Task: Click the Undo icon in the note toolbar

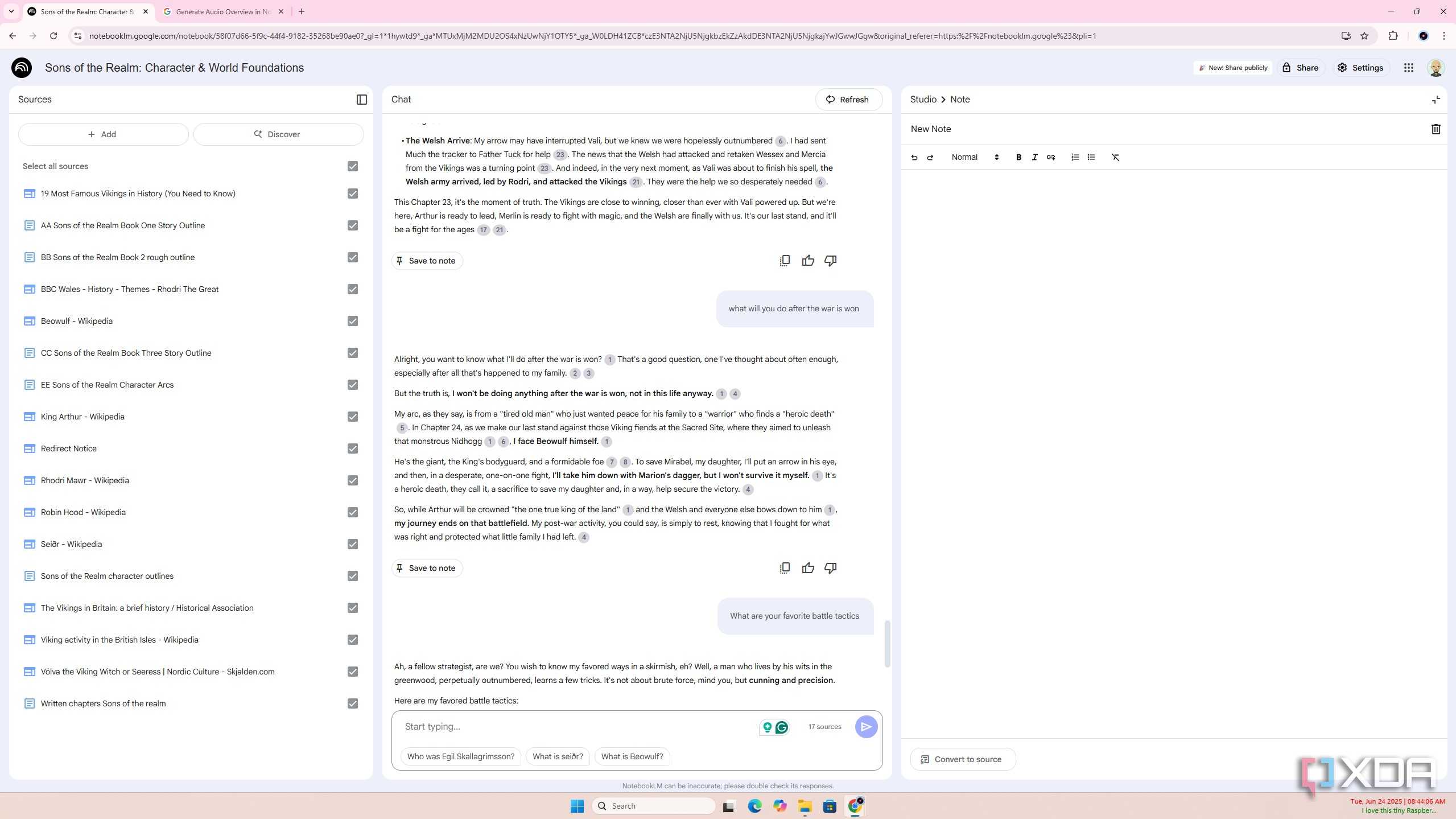Action: pos(914,158)
